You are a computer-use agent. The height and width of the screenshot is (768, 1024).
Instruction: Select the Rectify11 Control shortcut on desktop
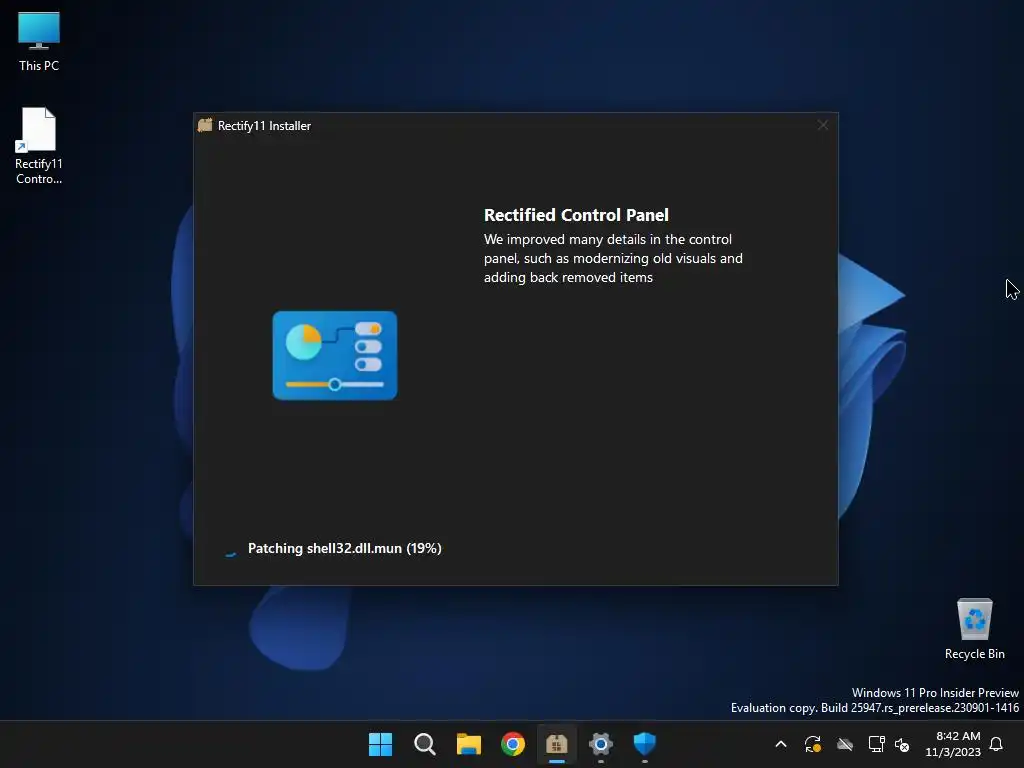coord(39,146)
